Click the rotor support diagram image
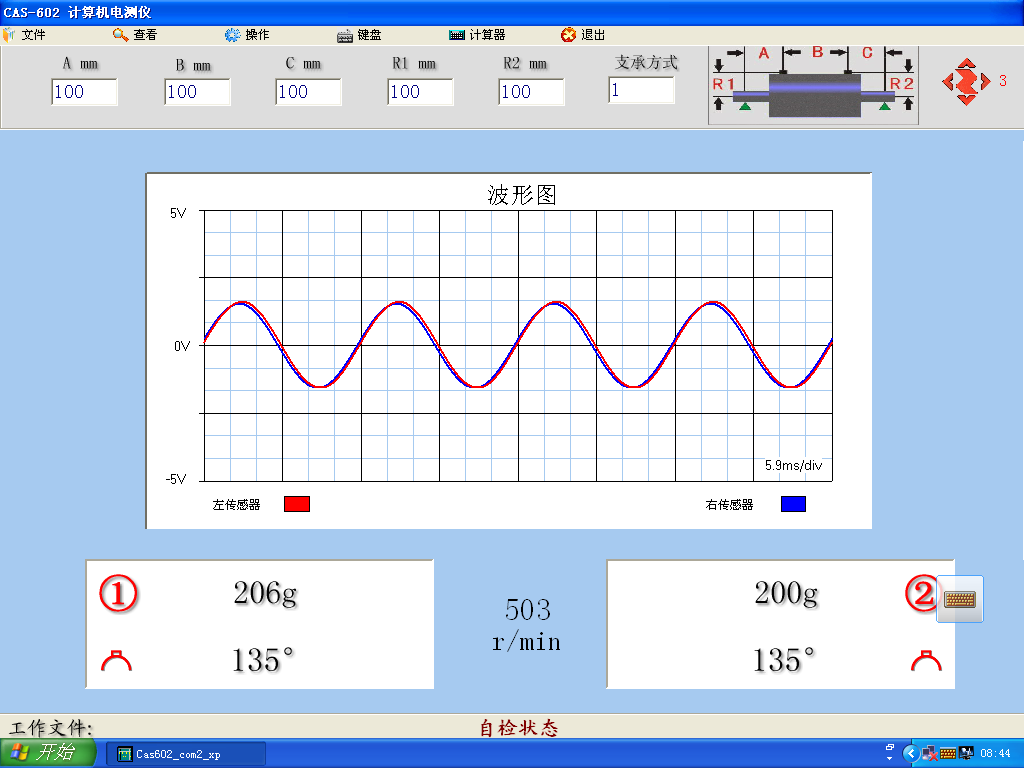This screenshot has height=768, width=1024. click(812, 84)
